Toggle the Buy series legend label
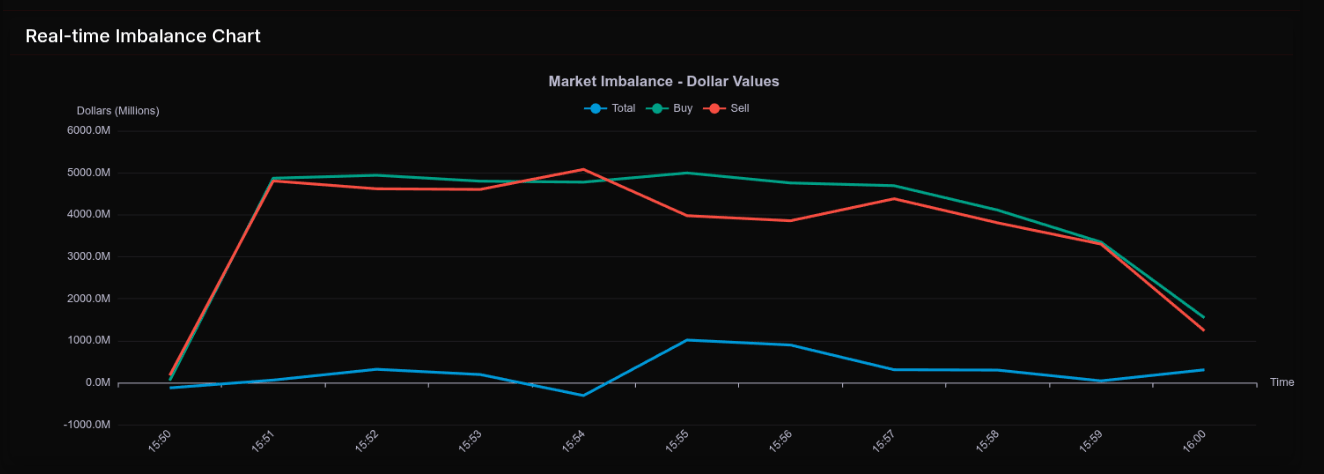 tap(683, 108)
